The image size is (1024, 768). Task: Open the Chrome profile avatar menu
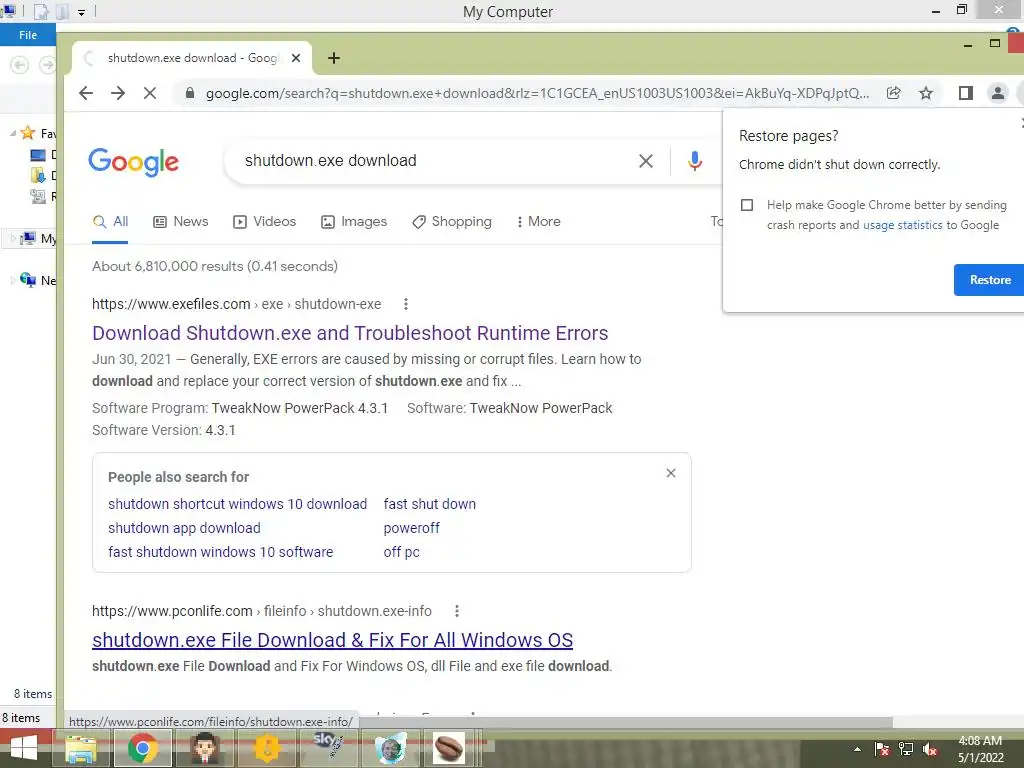[998, 93]
